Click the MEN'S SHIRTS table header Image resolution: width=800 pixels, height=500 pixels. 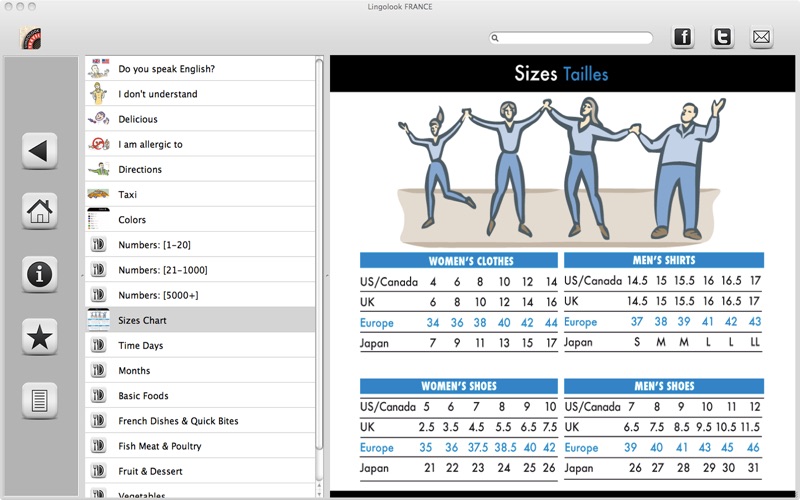pos(664,260)
